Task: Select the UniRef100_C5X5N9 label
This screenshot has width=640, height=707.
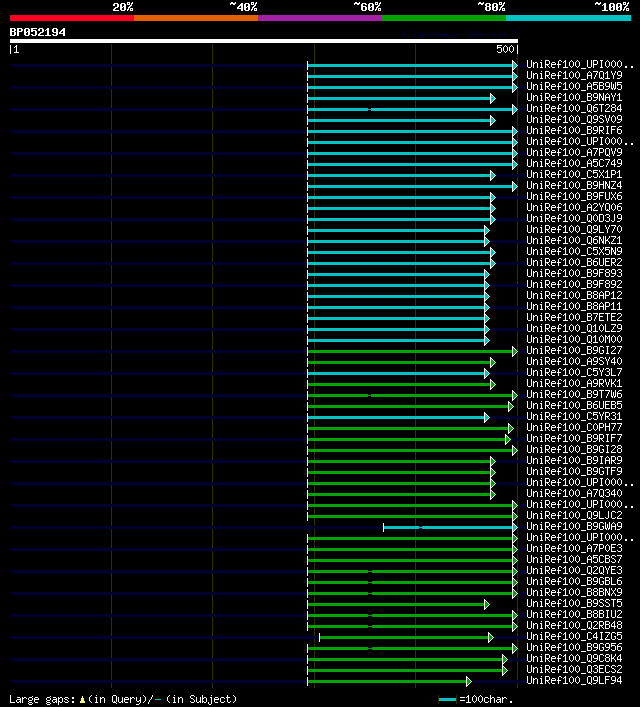Action: click(x=574, y=251)
